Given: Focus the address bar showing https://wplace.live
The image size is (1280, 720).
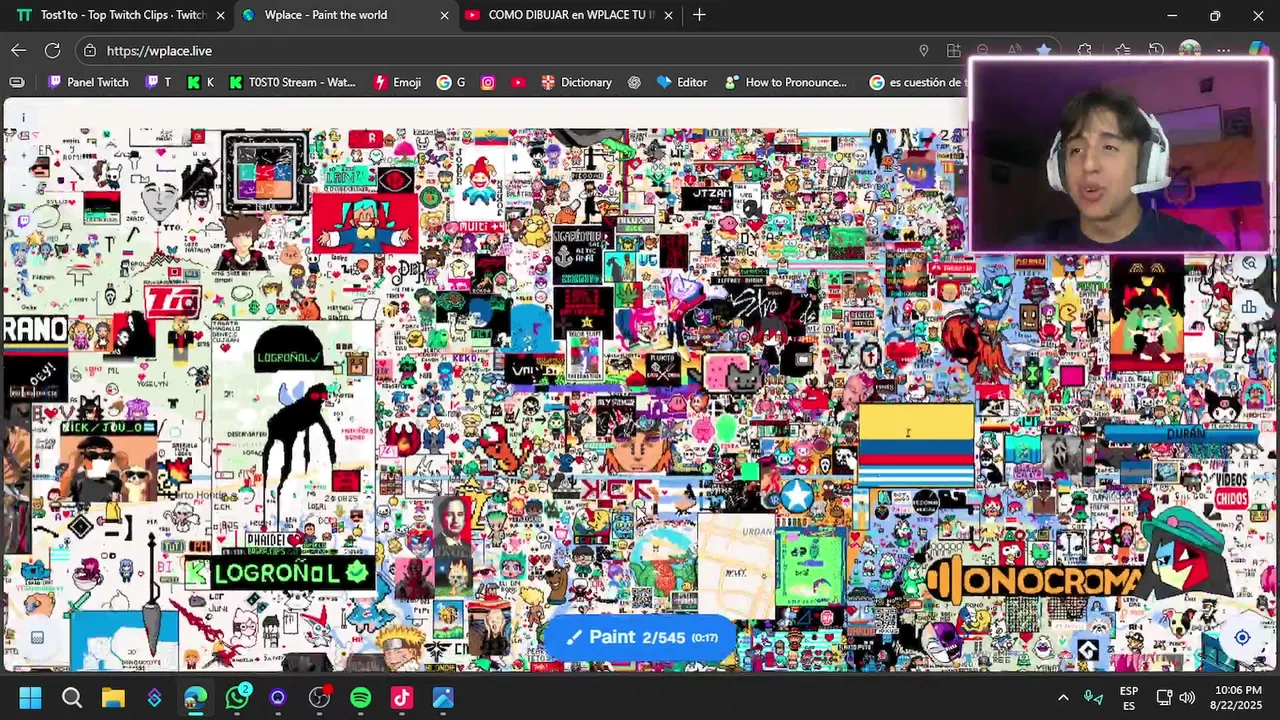Looking at the screenshot, I should [500, 50].
